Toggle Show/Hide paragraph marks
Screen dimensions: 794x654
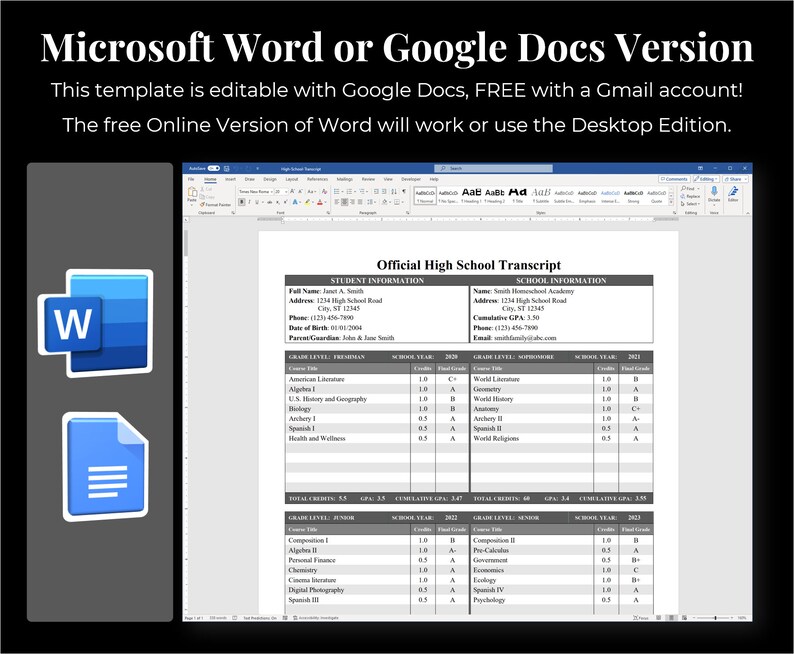point(404,191)
